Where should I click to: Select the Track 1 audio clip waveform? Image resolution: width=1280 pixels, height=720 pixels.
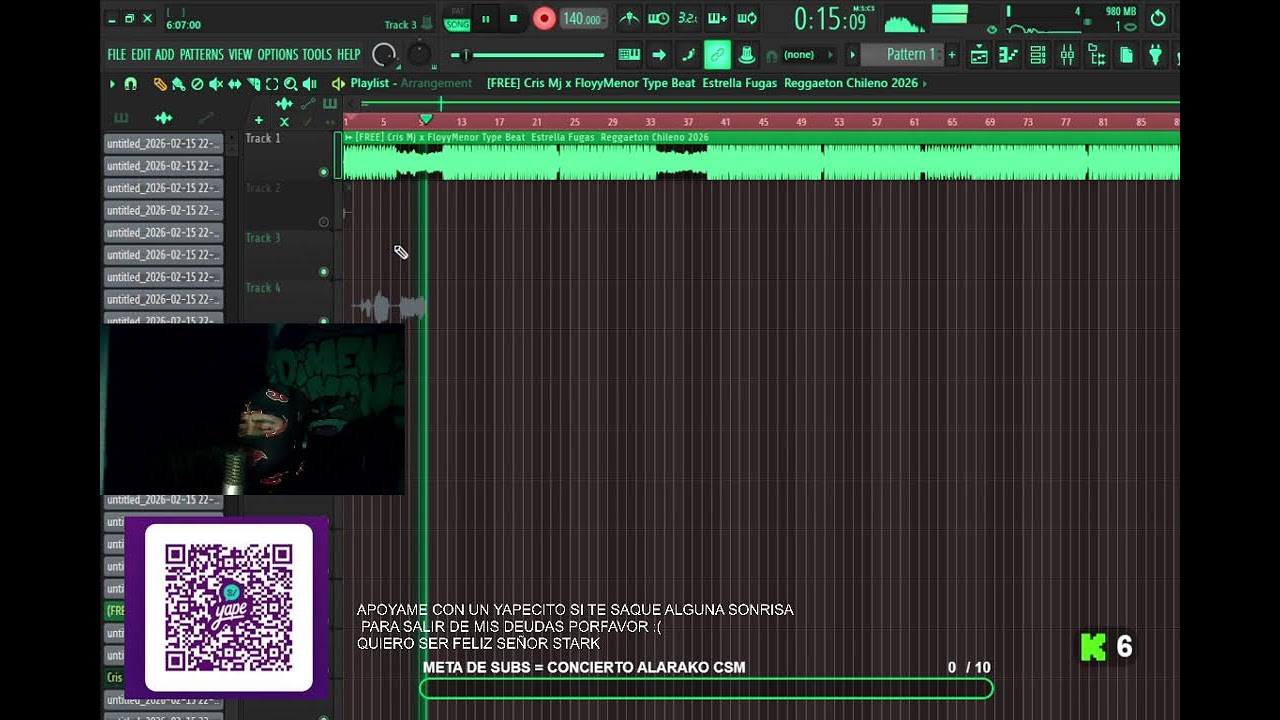point(761,162)
